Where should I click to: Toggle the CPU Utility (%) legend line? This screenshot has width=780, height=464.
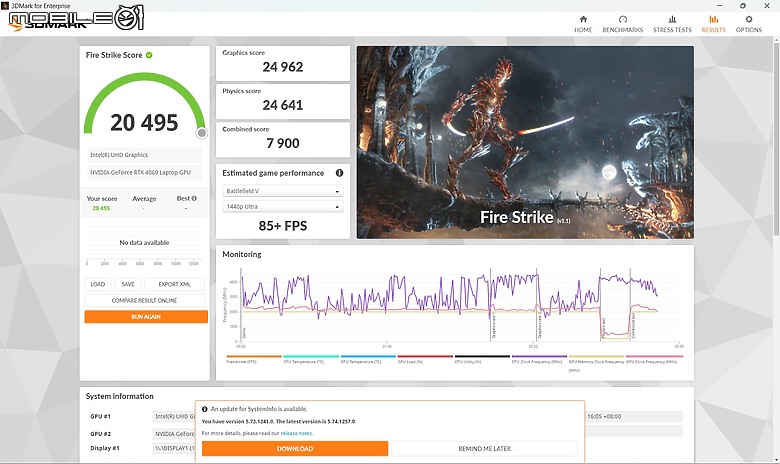tap(482, 359)
